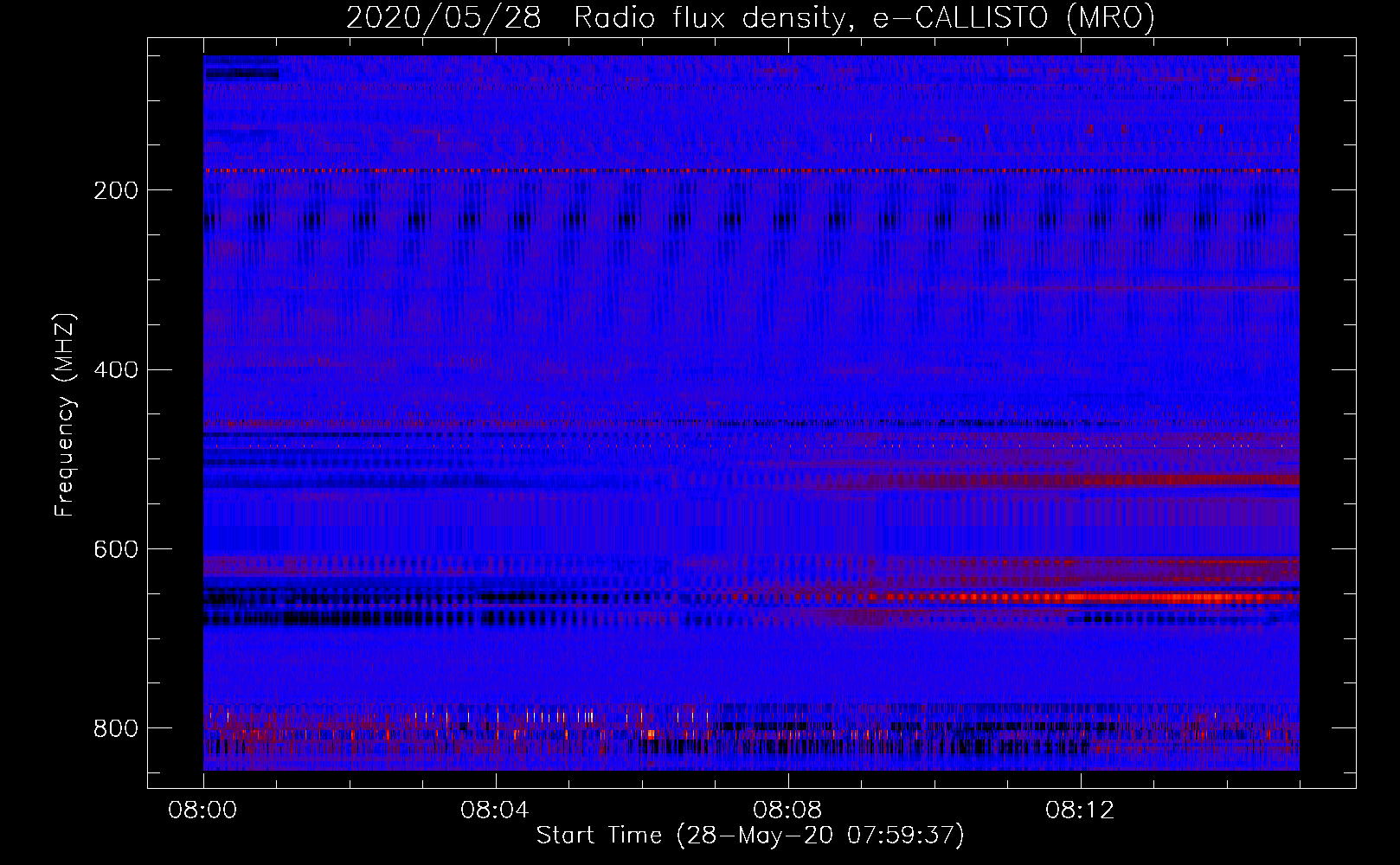Click the 800 frequency tick label
This screenshot has width=1400, height=865.
(x=116, y=728)
